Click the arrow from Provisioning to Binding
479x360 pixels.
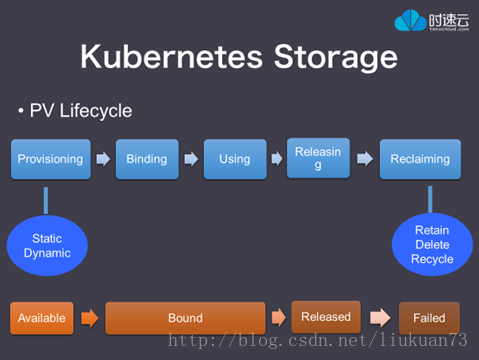pos(103,159)
